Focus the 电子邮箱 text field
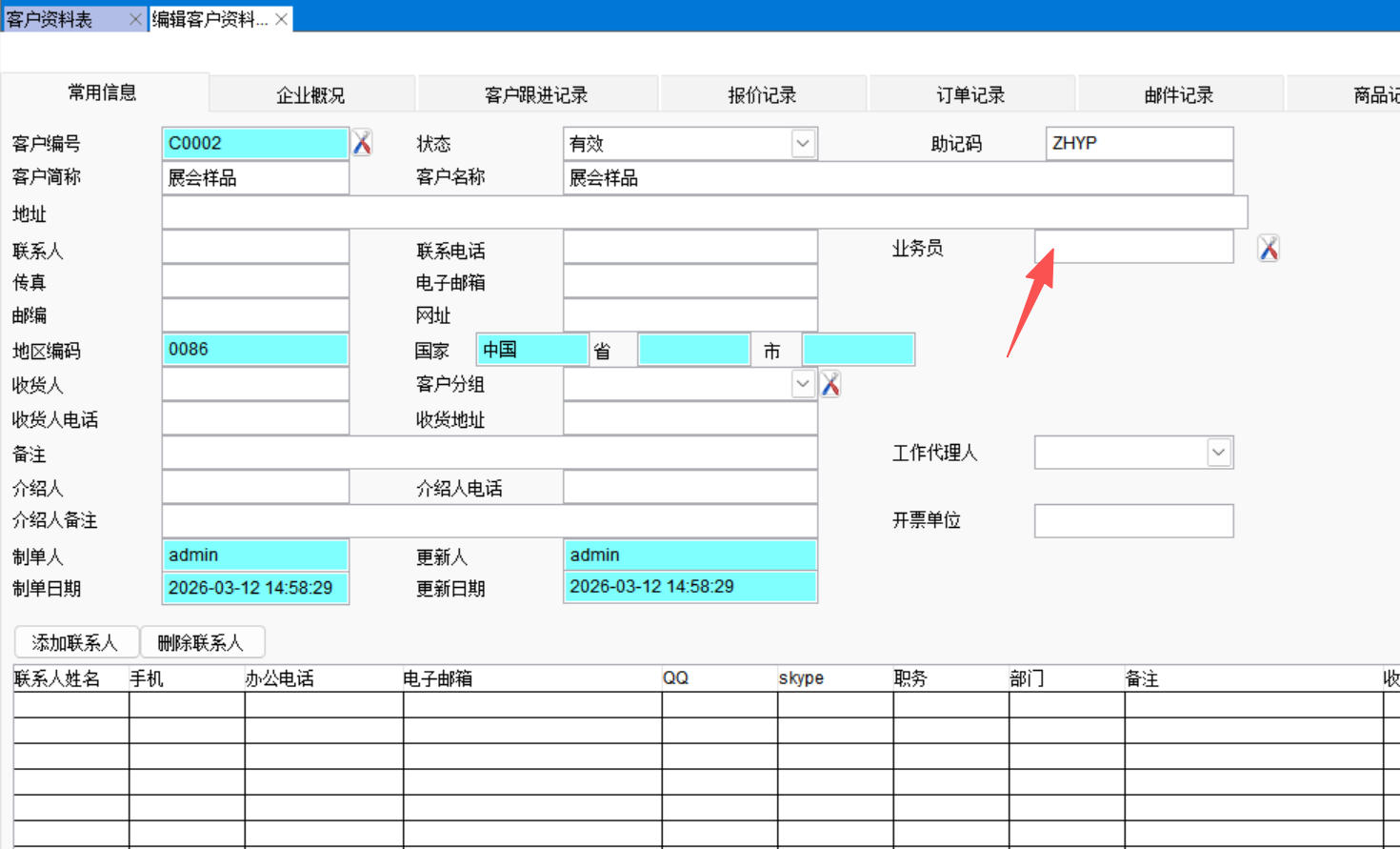Image resolution: width=1400 pixels, height=849 pixels. click(690, 282)
